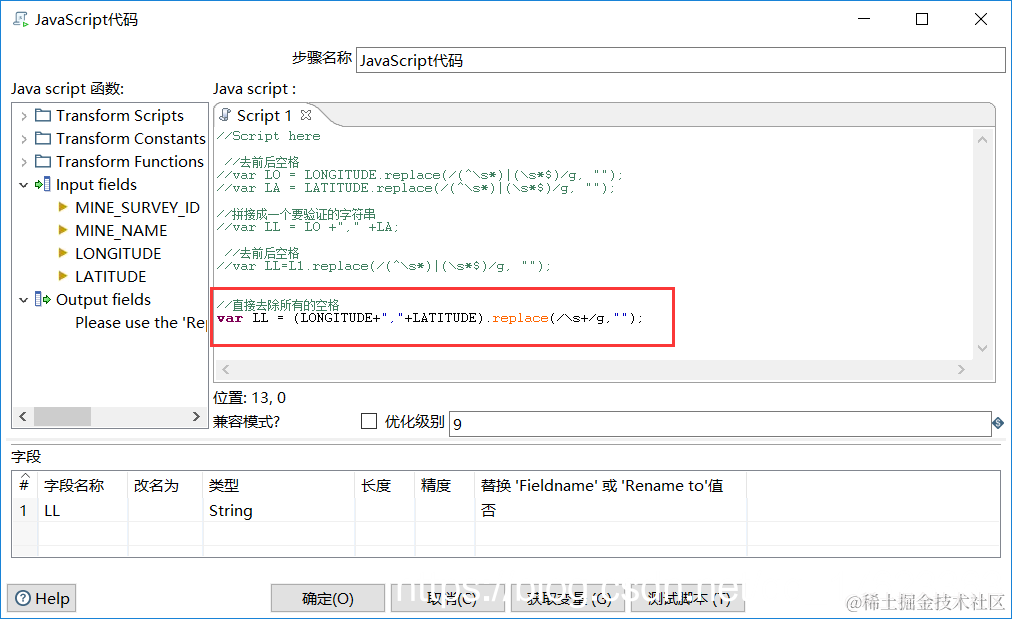Viewport: 1012px width, 619px height.
Task: Toggle the compatibility mode checkbox
Action: (369, 421)
